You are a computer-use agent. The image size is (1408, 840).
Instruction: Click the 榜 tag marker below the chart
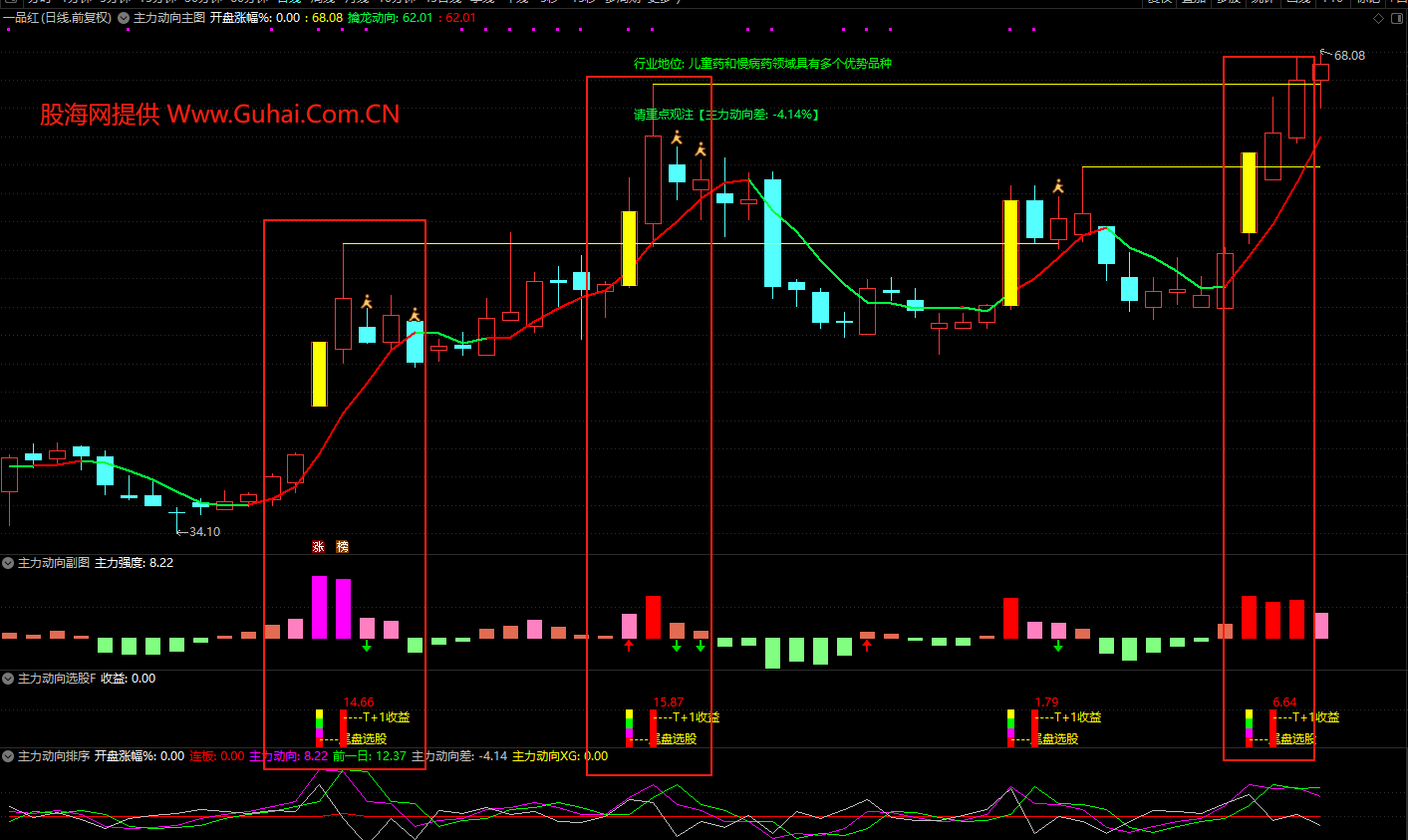click(343, 547)
